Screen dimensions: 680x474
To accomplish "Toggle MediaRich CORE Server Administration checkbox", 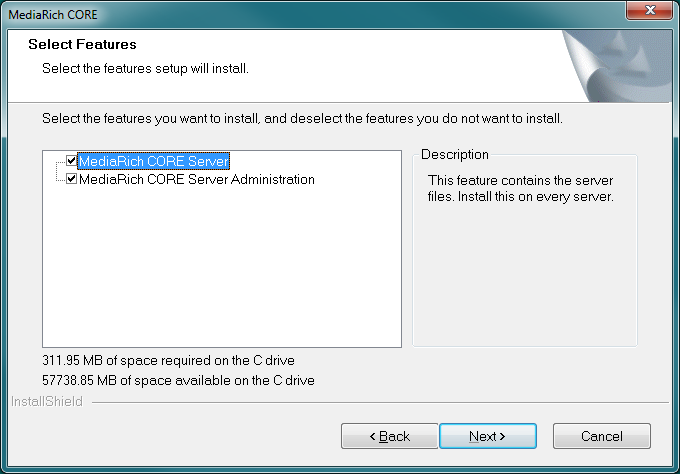I will pyautogui.click(x=72, y=179).
